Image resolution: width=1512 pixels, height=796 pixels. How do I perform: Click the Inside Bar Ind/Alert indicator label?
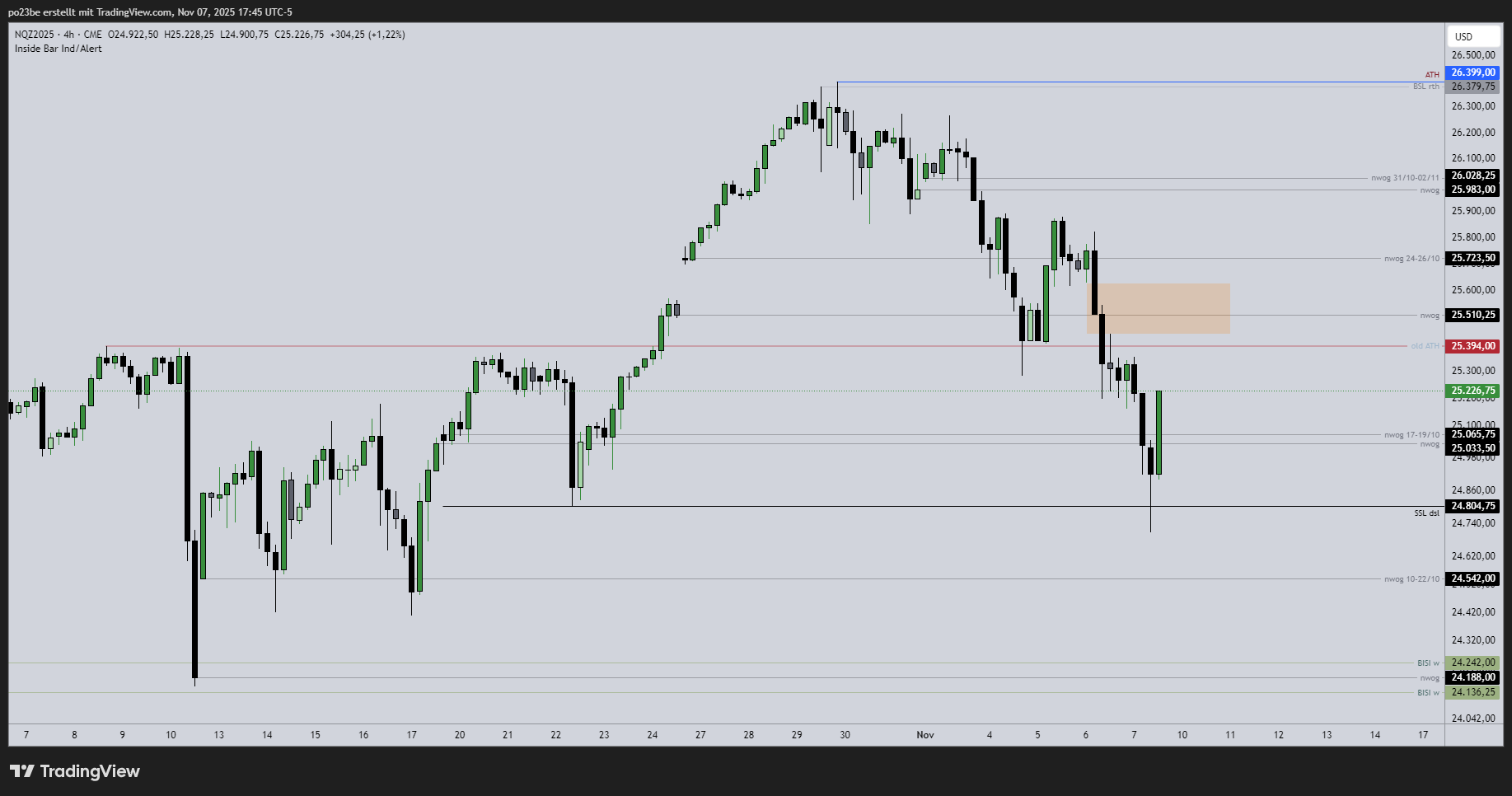59,49
